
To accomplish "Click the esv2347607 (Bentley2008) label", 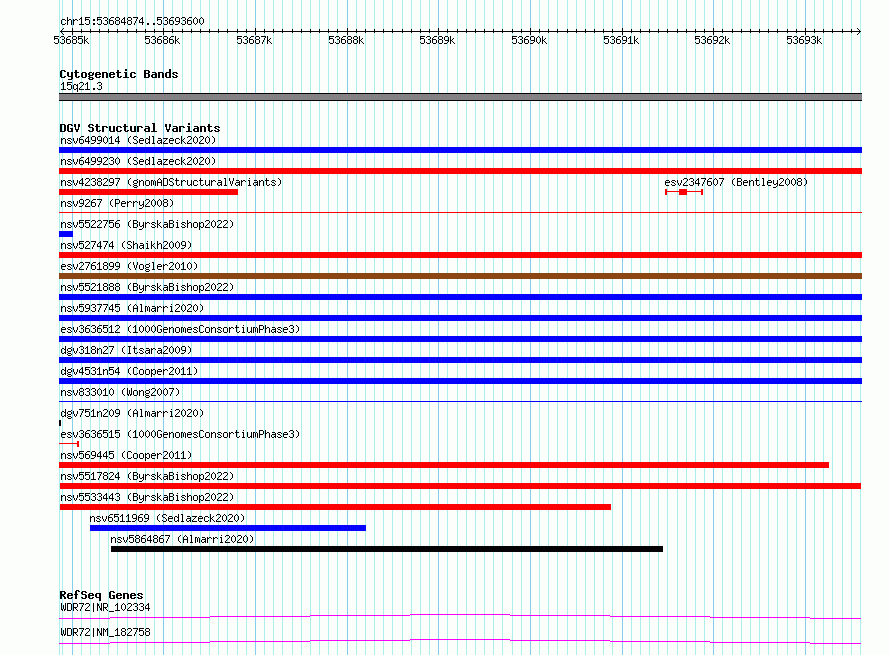I will (x=736, y=182).
